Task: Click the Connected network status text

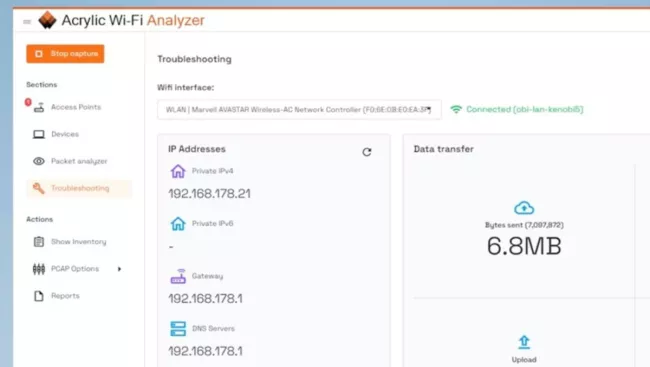Action: coord(524,109)
